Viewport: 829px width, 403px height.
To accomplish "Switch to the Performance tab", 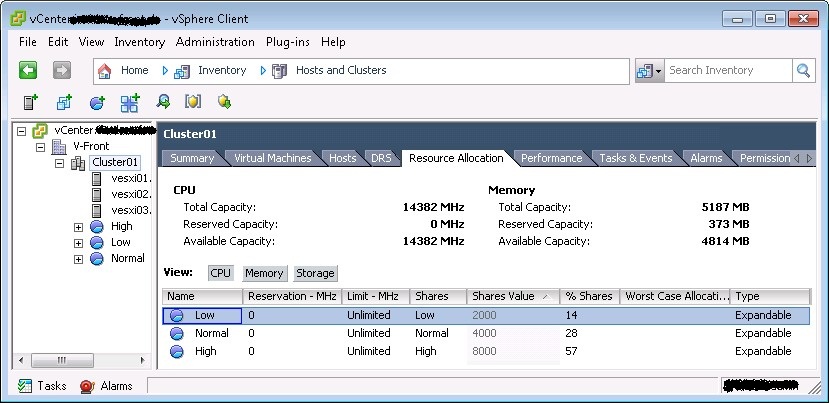I will coord(551,158).
